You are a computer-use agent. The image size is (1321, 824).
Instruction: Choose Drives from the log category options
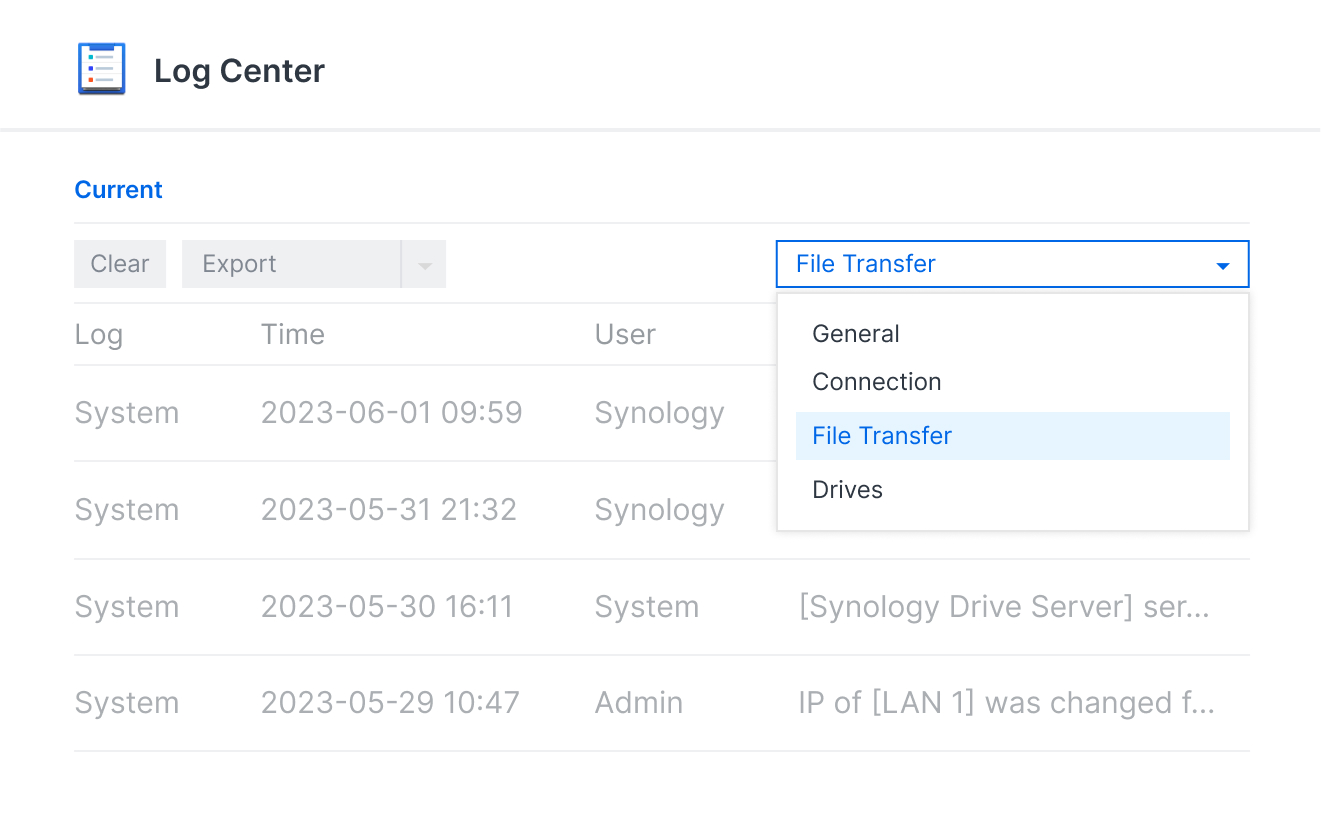[x=847, y=489]
